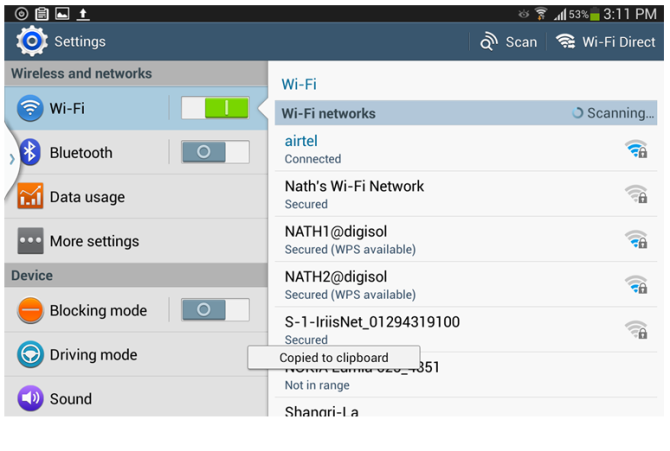The height and width of the screenshot is (451, 670).
Task: Open Data usage menu entry
Action: (x=136, y=196)
